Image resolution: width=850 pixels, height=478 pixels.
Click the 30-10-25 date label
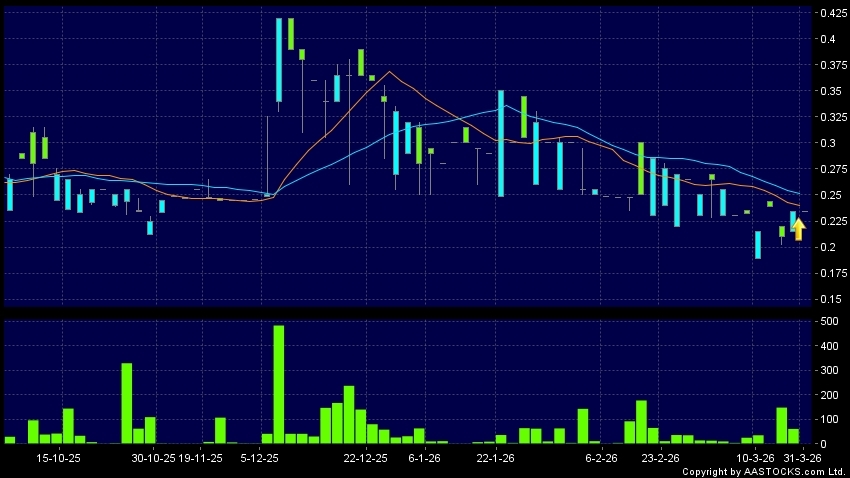click(154, 457)
